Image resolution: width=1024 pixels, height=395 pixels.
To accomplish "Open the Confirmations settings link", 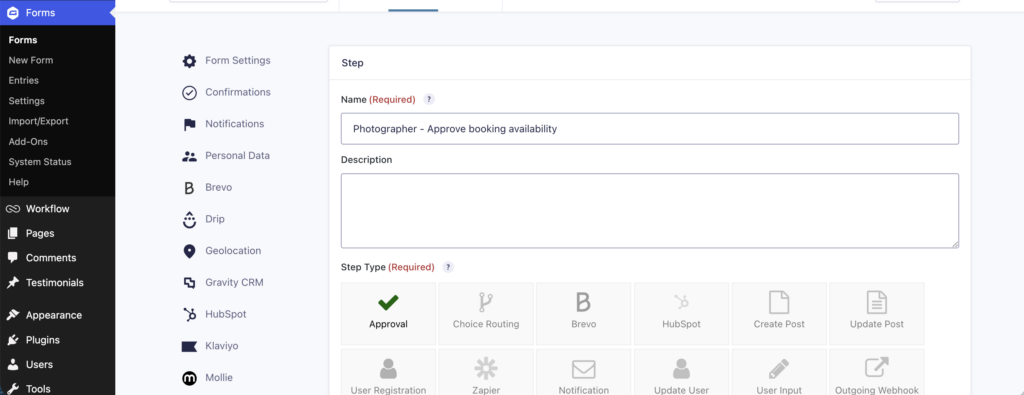I will point(238,92).
